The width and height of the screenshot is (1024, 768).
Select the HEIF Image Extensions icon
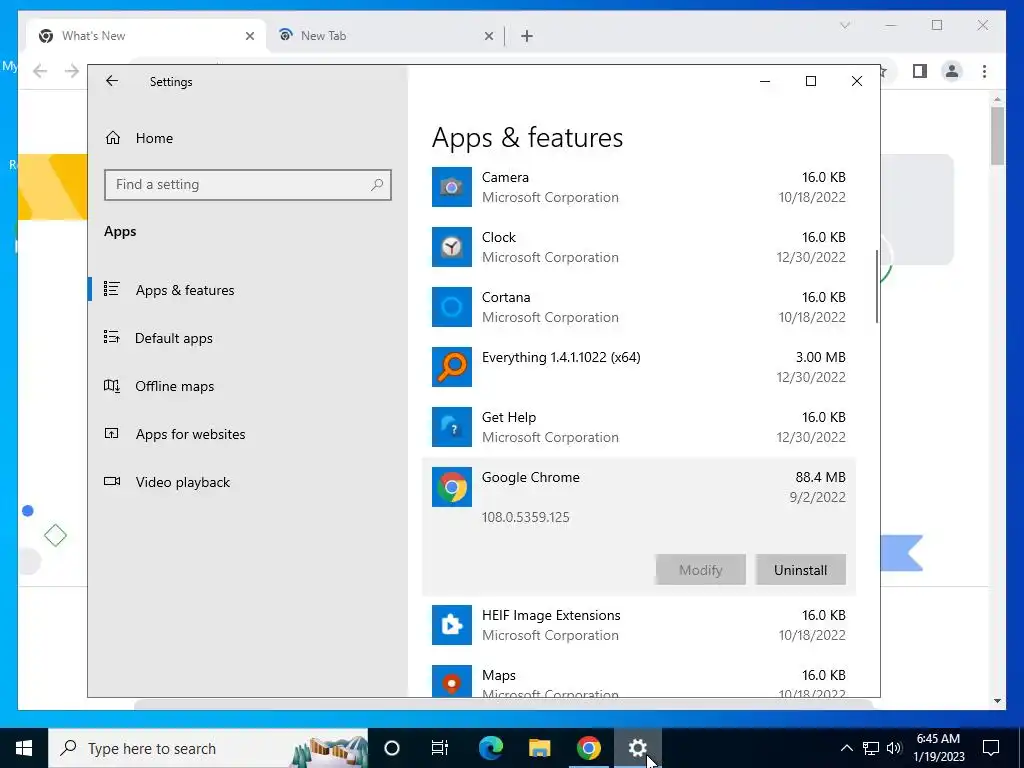(452, 625)
